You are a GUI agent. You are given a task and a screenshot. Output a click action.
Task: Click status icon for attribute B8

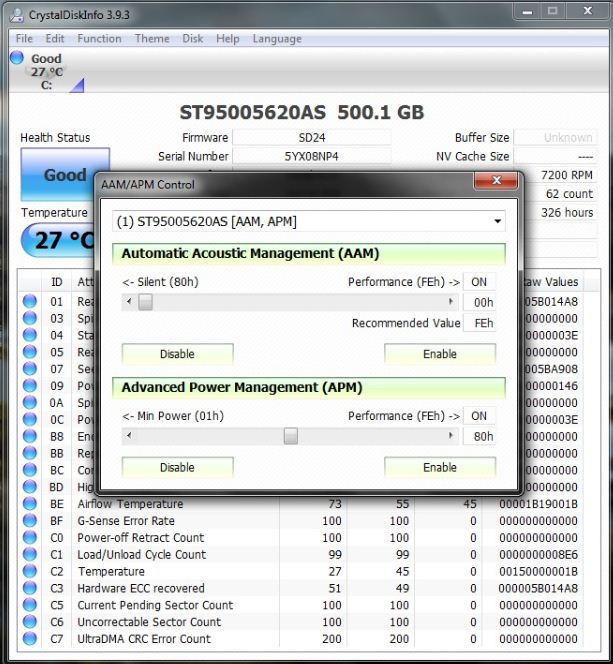click(x=30, y=436)
